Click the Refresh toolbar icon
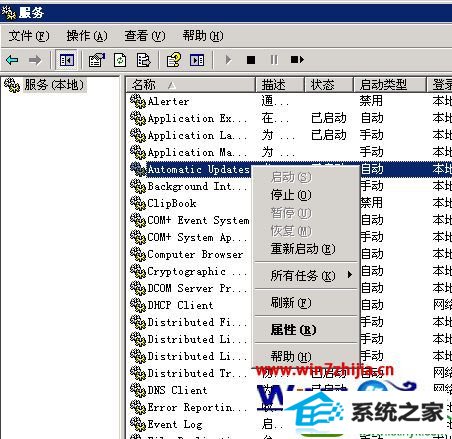This screenshot has width=452, height=439. coord(120,60)
